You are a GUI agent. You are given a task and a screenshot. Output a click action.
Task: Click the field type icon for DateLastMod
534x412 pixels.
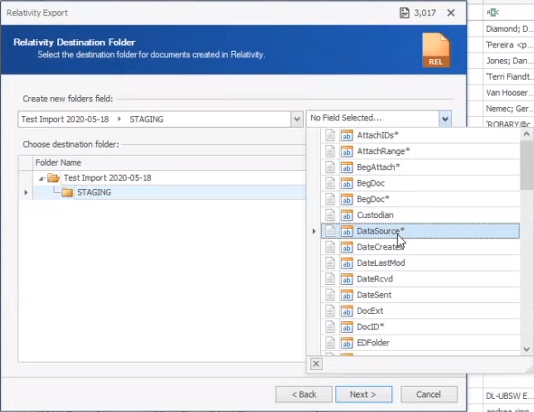(347, 263)
